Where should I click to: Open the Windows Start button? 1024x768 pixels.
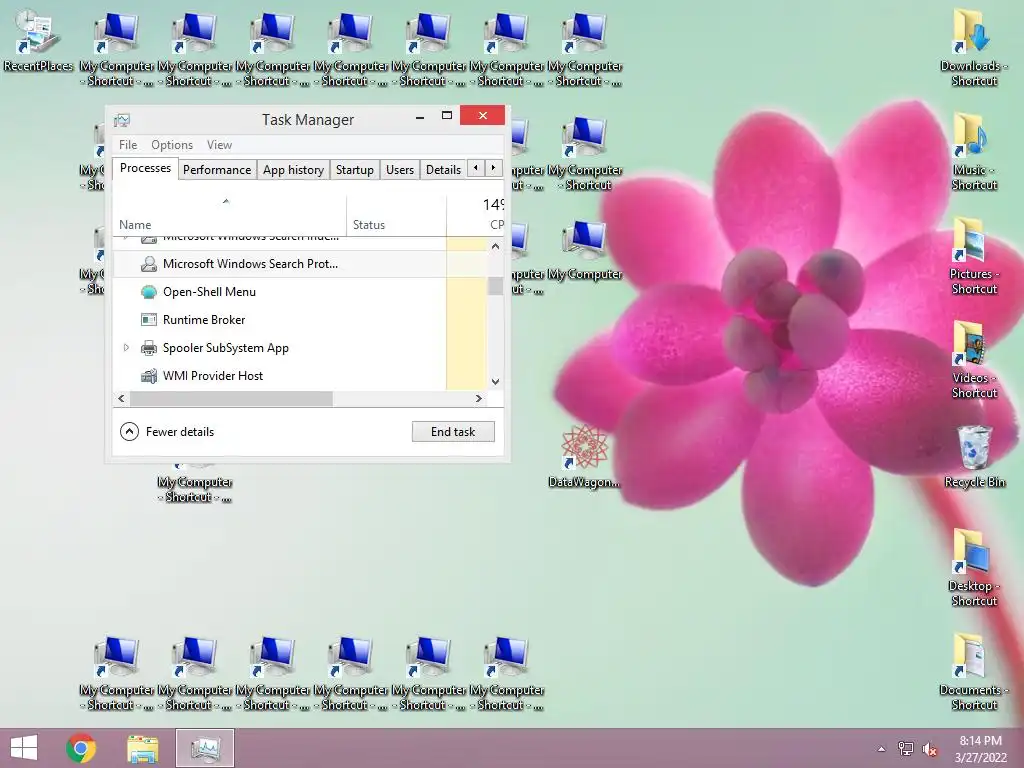(x=24, y=748)
